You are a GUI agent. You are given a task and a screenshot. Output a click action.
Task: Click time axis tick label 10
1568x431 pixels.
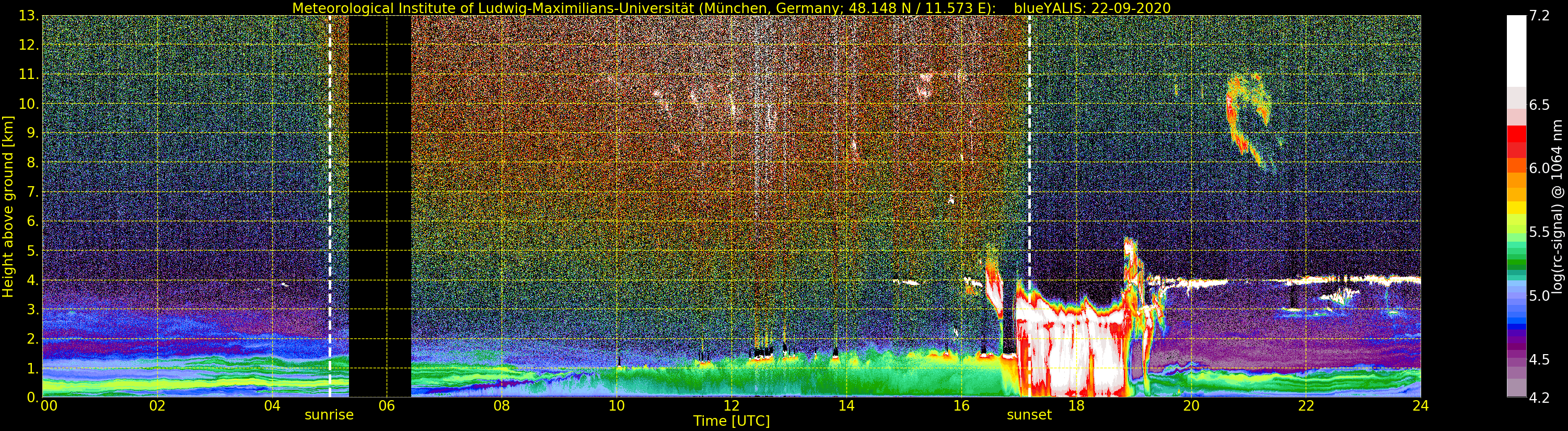click(617, 406)
